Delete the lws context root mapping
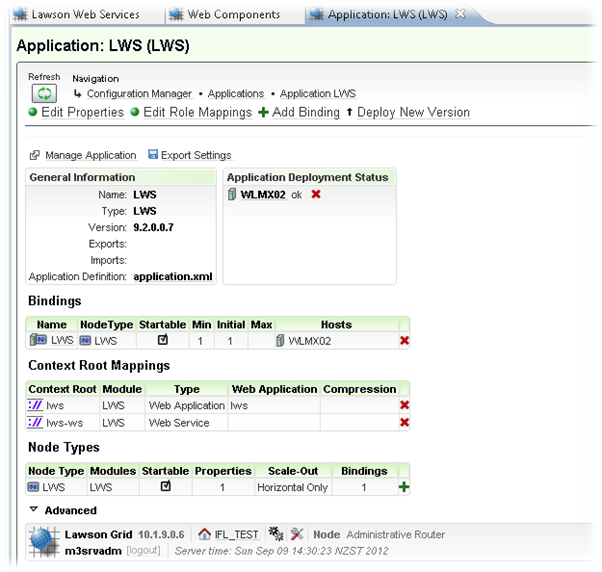This screenshot has height=572, width=602. point(404,405)
